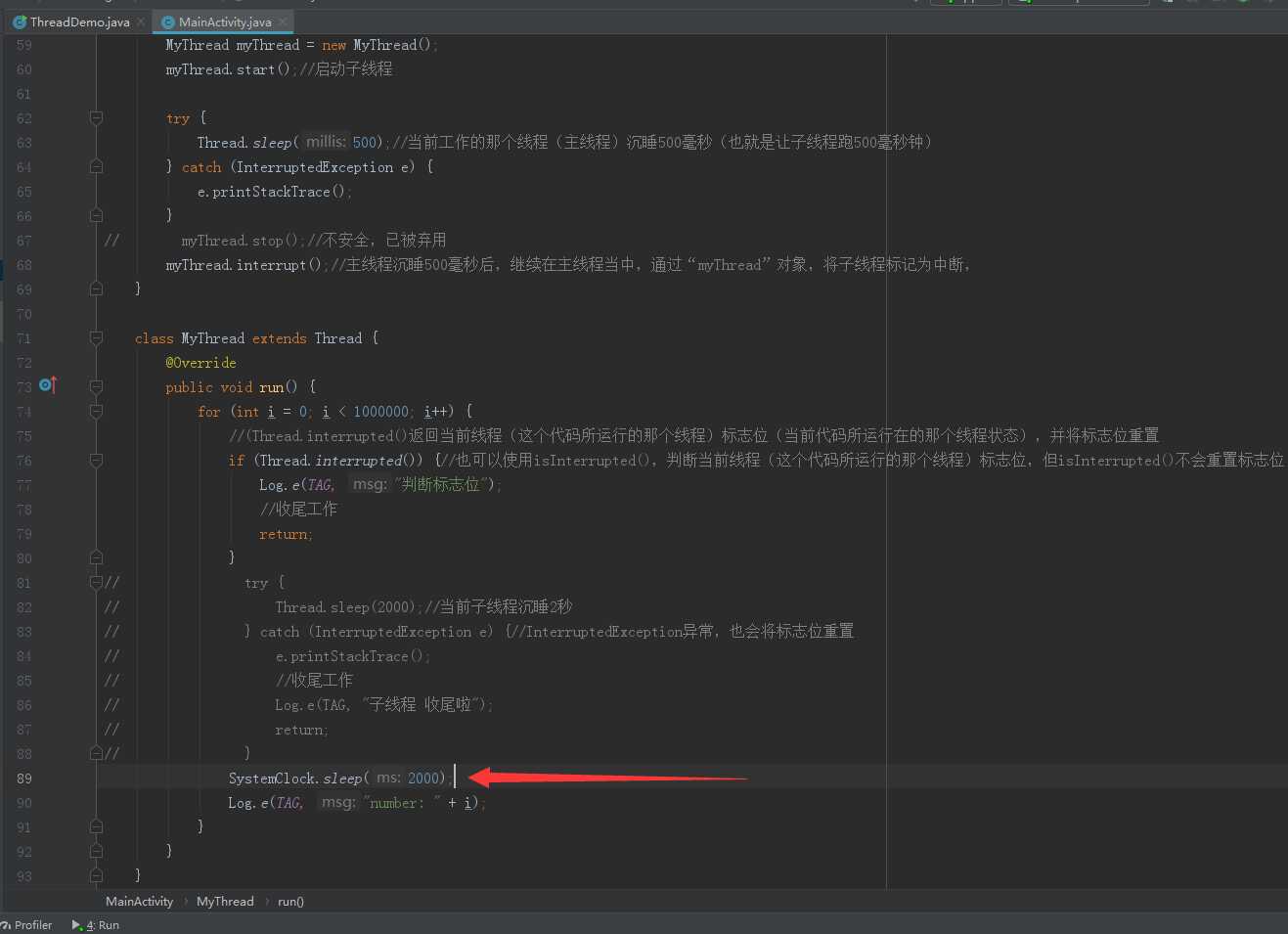Click the fold end marker on line 66
1288x934 pixels.
coord(96,215)
